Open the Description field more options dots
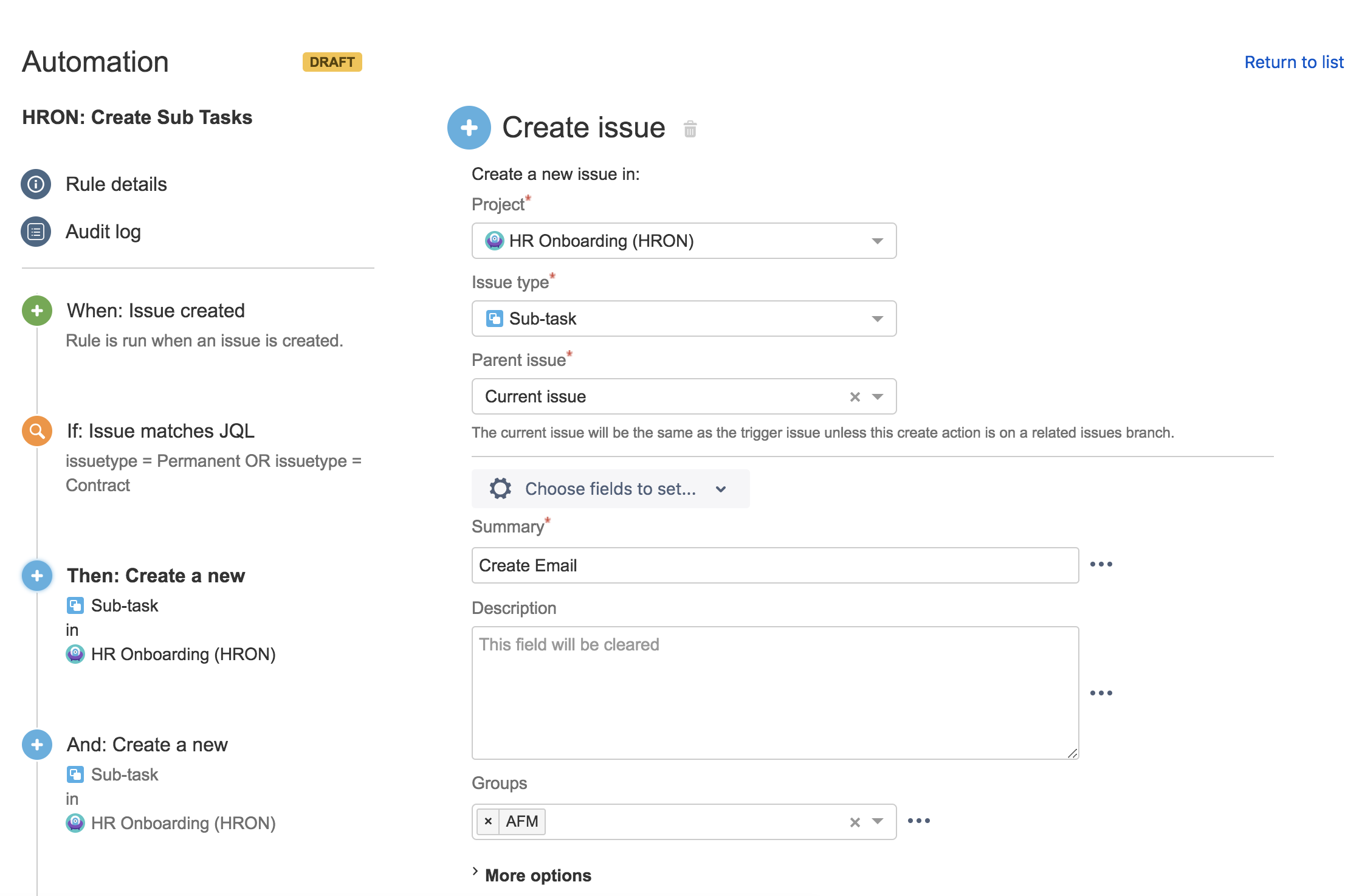This screenshot has height=896, width=1359. tap(1101, 693)
